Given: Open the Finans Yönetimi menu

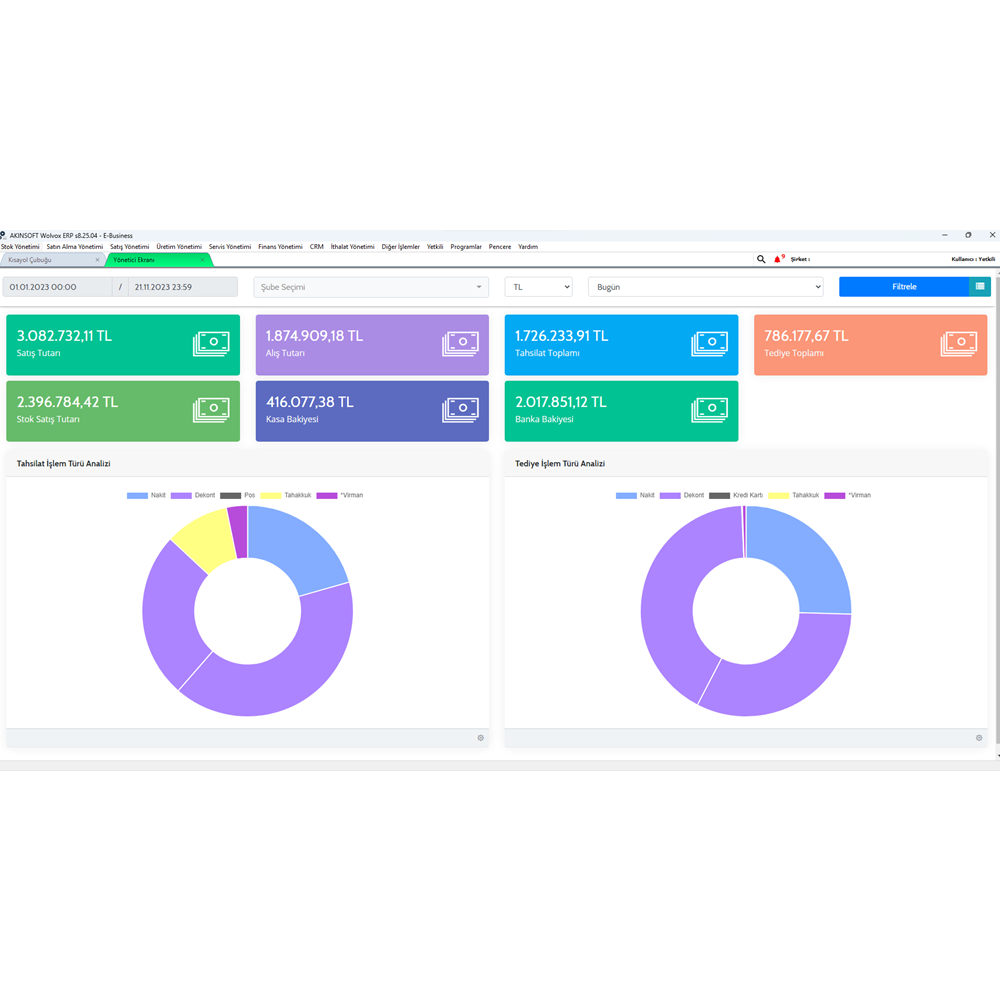Looking at the screenshot, I should [280, 246].
